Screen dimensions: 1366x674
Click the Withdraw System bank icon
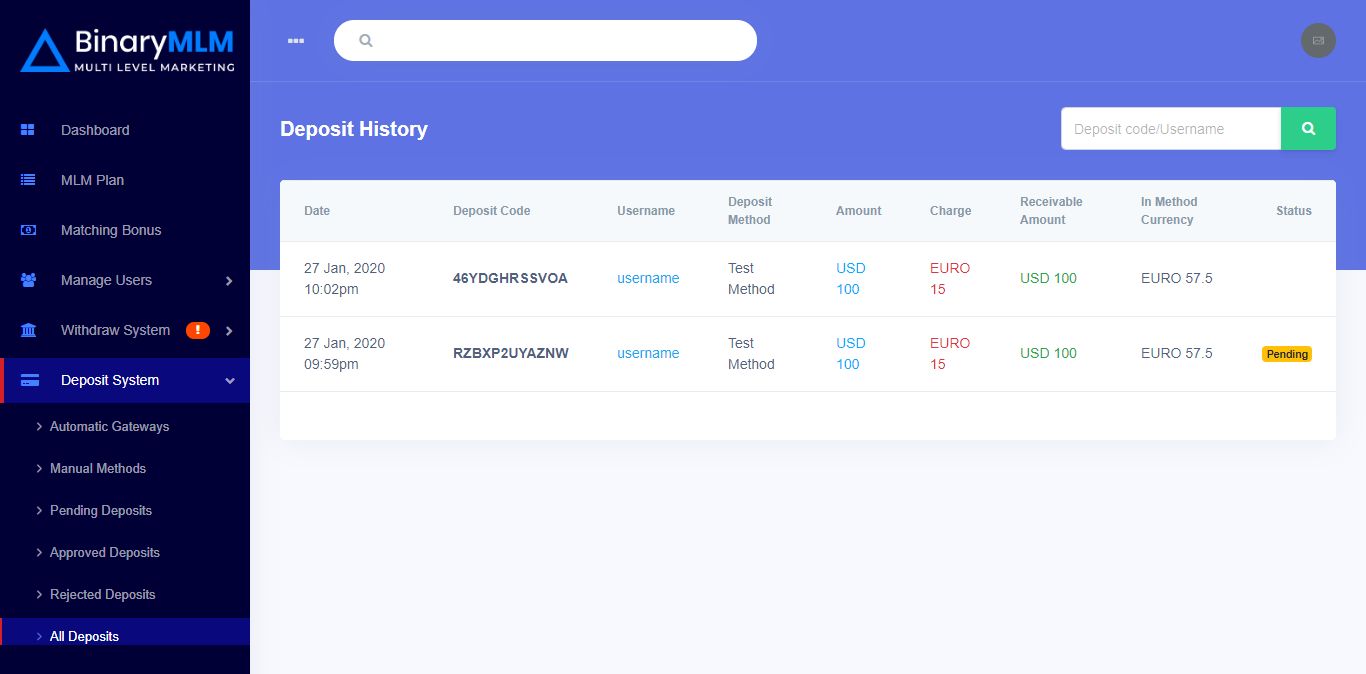point(28,330)
